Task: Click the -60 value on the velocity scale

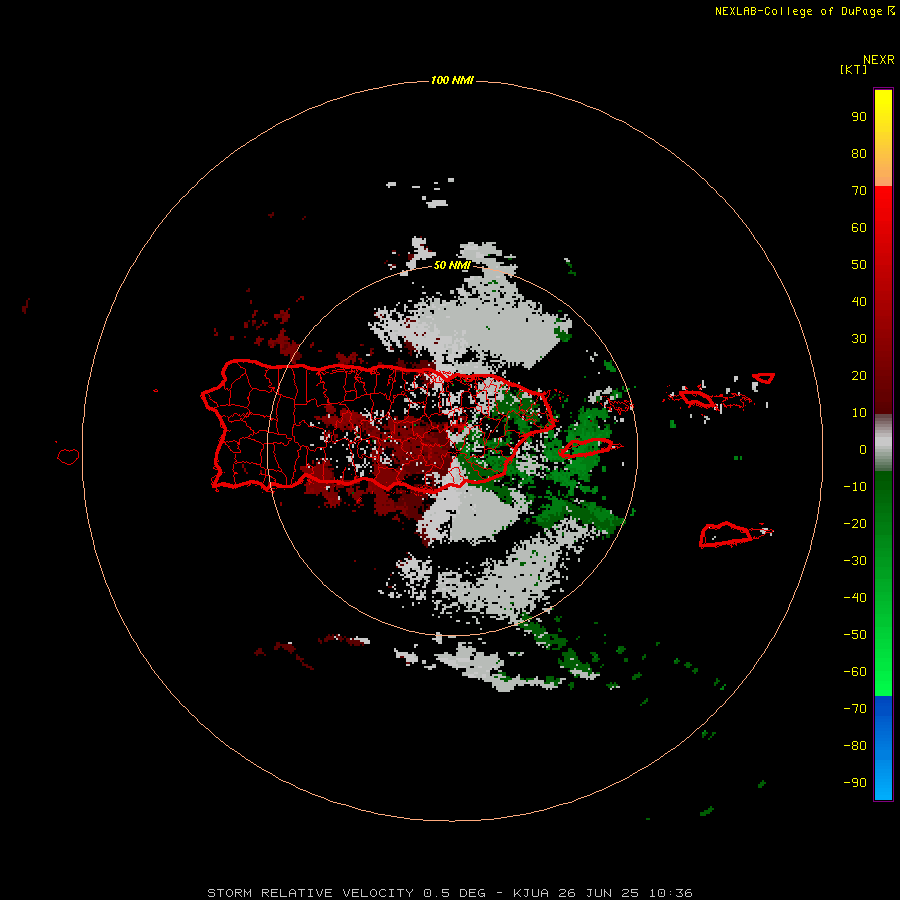Action: click(855, 672)
